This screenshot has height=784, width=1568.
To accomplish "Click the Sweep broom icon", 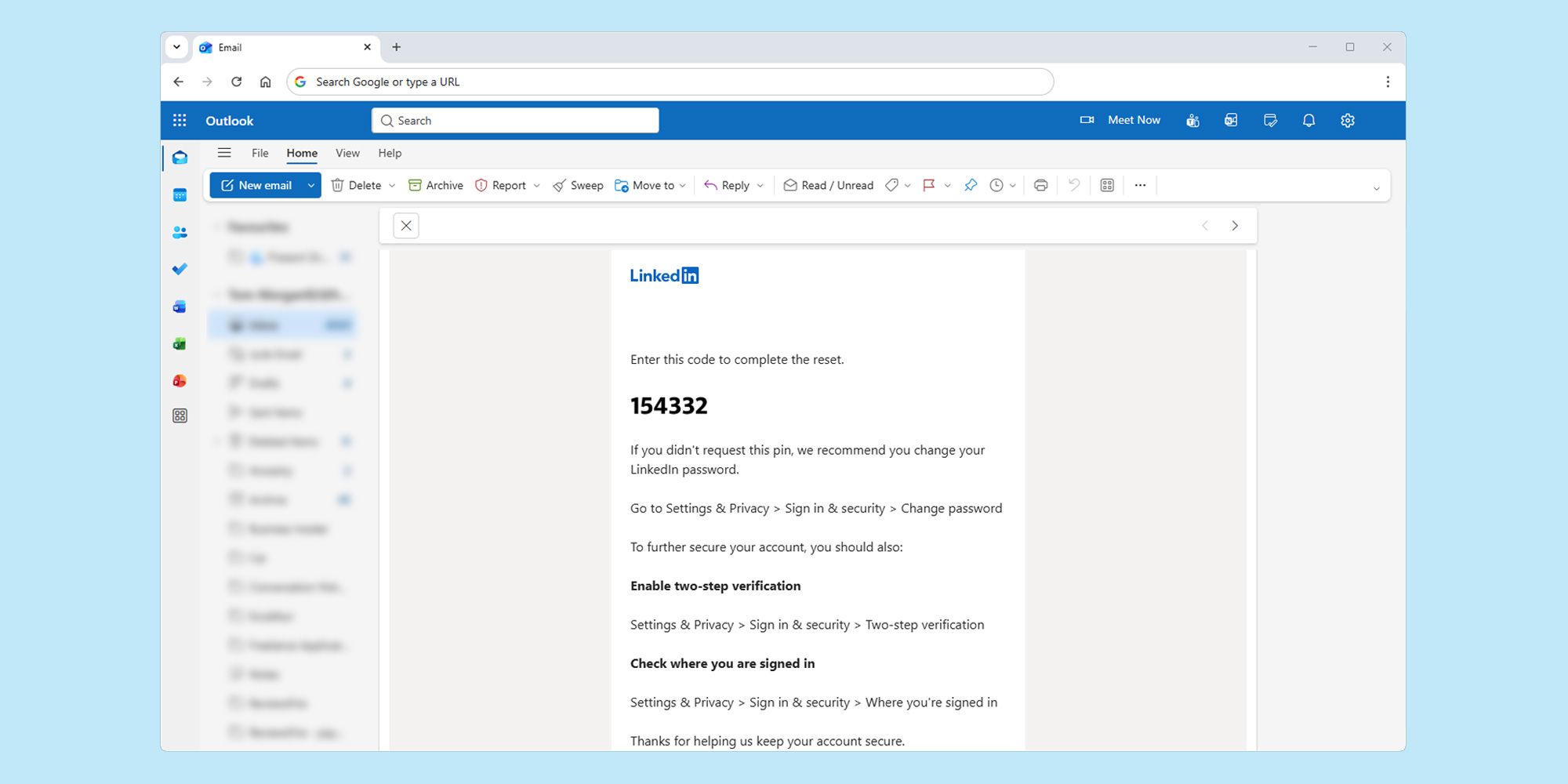I will coord(559,185).
